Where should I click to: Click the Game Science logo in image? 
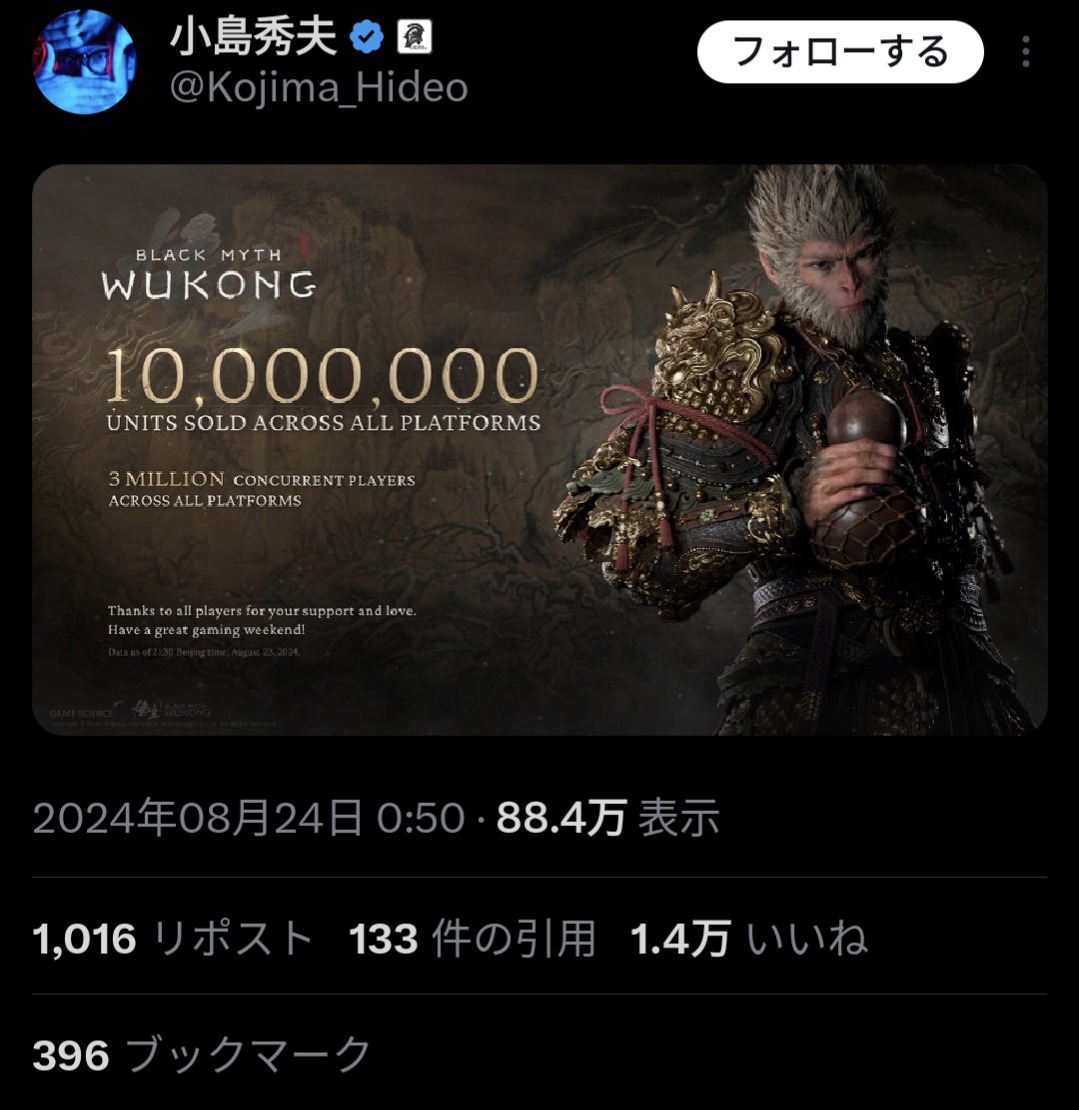(81, 713)
